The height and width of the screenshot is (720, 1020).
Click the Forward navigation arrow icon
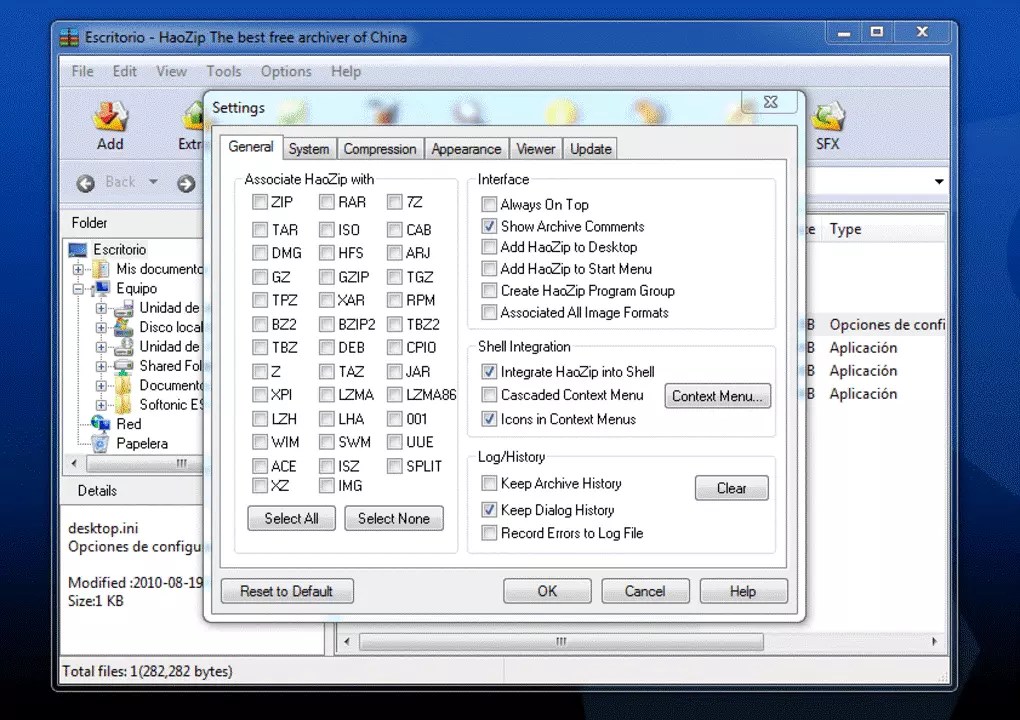(x=186, y=184)
